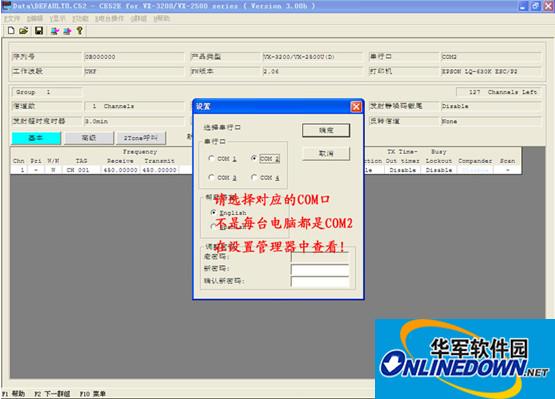The image size is (555, 399).
Task: Click the FW version 2.06 value
Action: coord(312,71)
